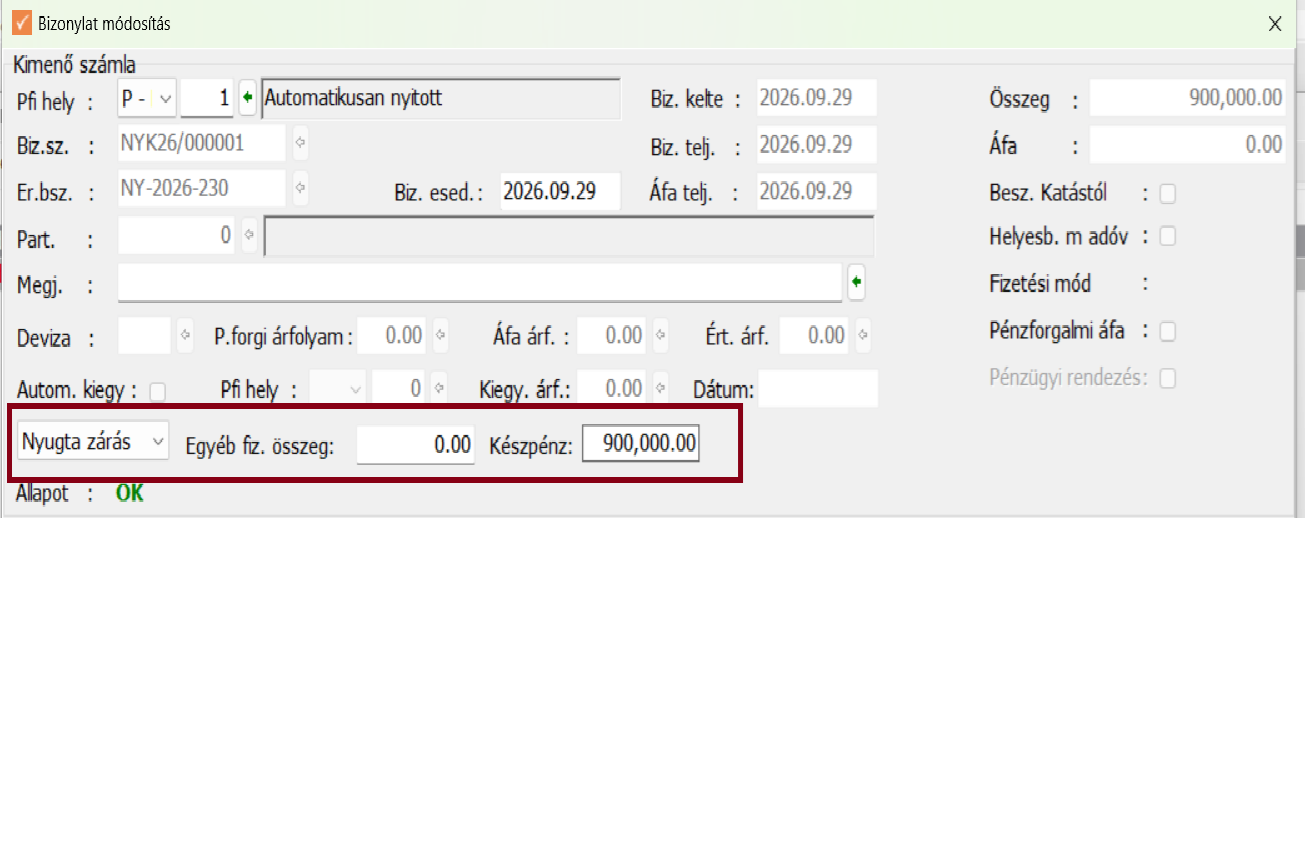1305x851 pixels.
Task: Click the Egyéb fiz. összeg field
Action: [x=416, y=445]
